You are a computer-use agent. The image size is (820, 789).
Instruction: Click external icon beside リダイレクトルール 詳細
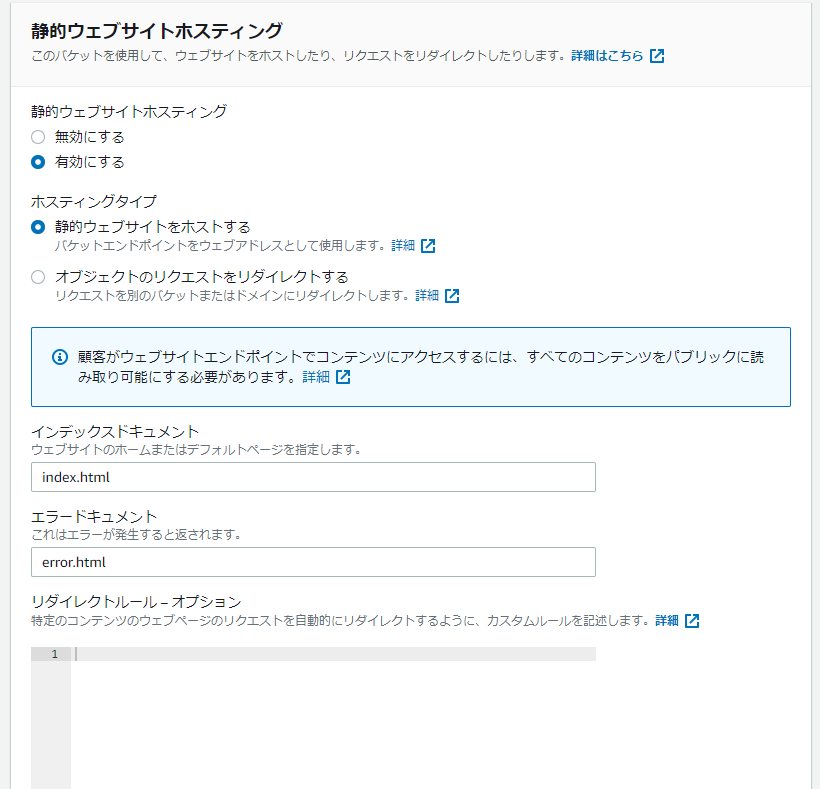point(692,621)
